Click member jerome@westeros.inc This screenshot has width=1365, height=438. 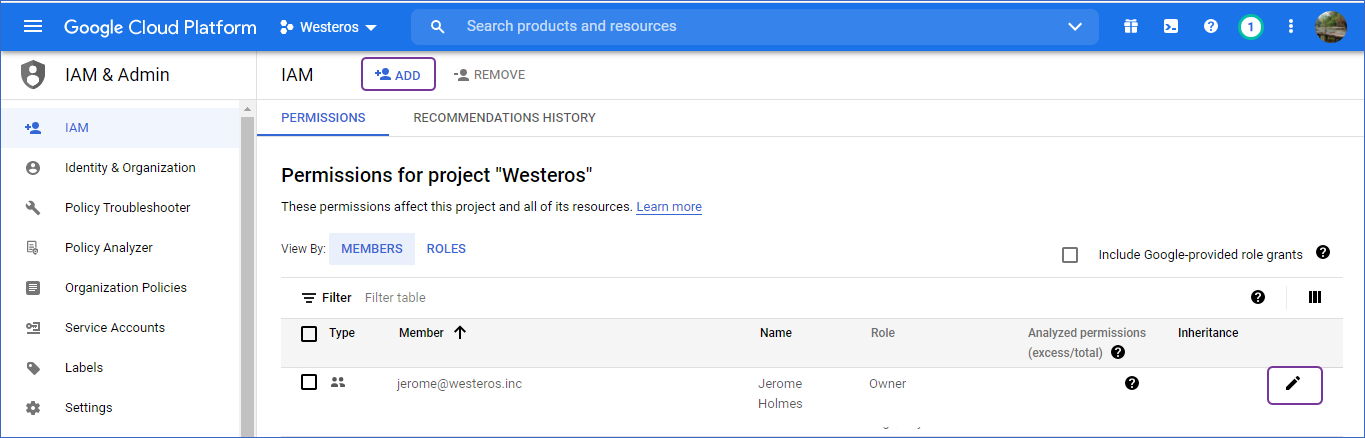point(460,384)
